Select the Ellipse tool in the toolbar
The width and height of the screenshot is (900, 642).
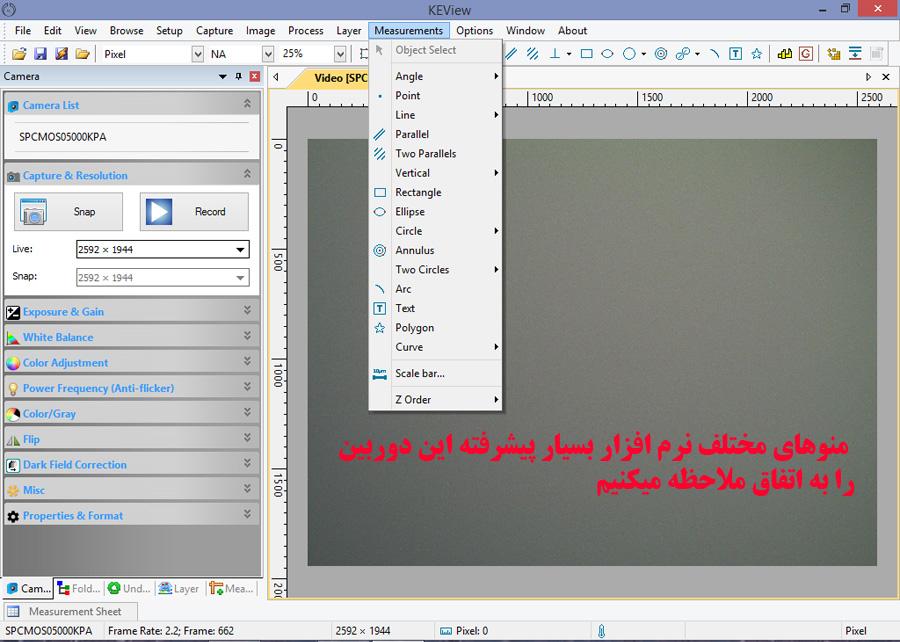point(607,54)
